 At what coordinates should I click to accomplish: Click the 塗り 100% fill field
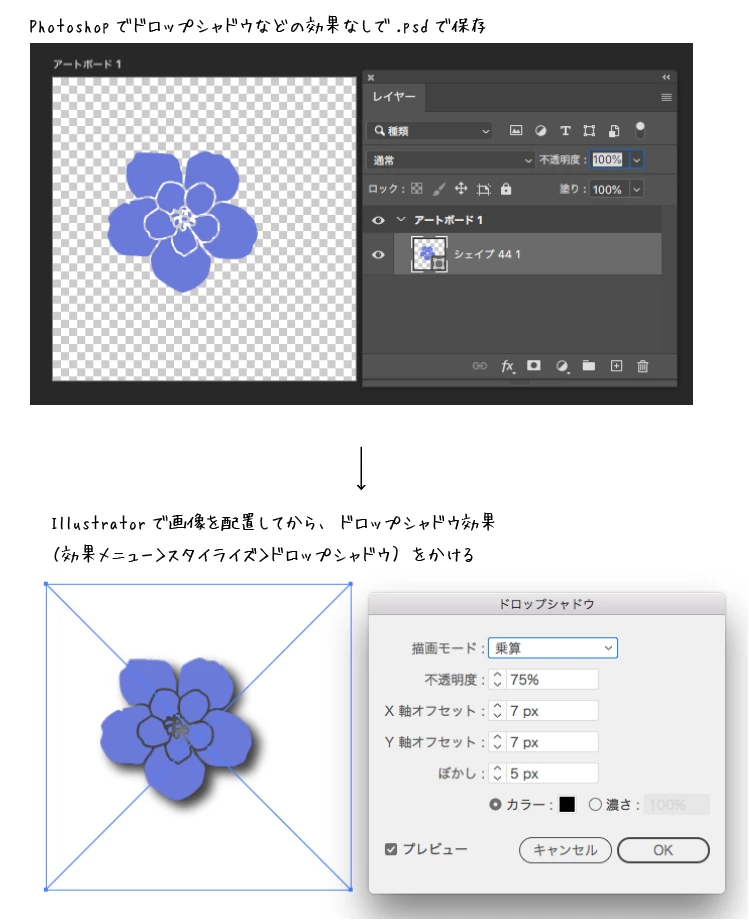[x=608, y=189]
